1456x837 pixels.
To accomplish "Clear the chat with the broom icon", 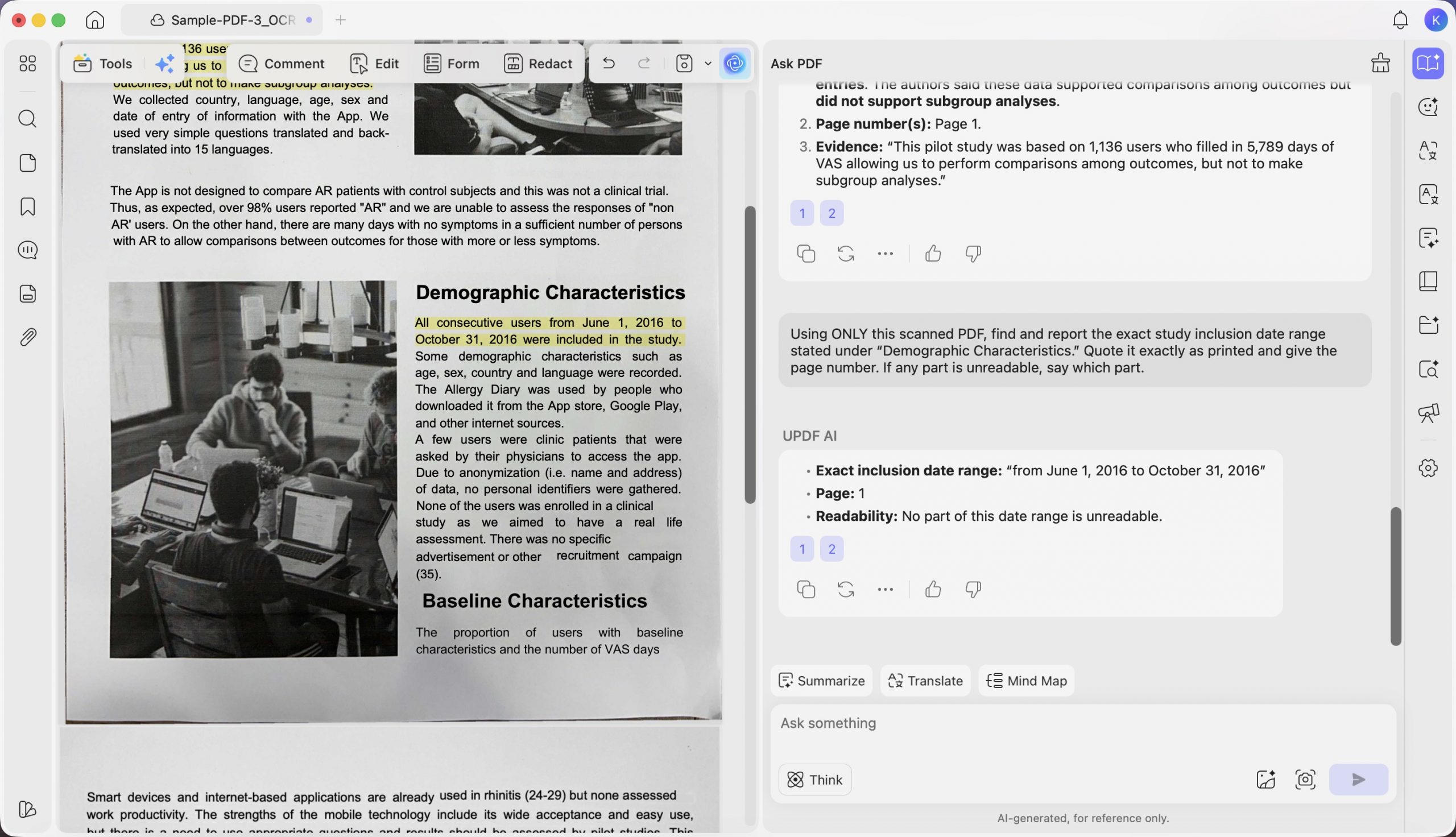I will point(1380,63).
